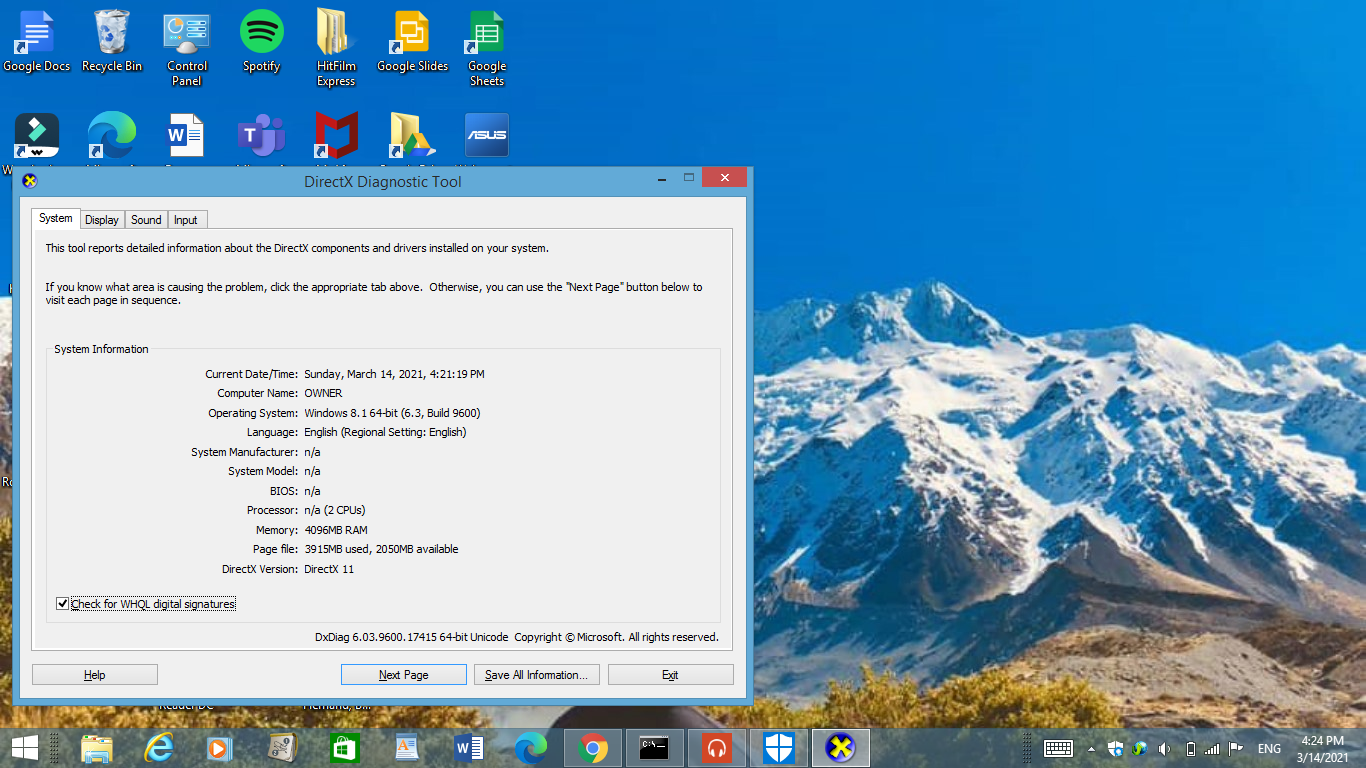Open Windows Defender from the taskbar
This screenshot has width=1366, height=768.
coord(779,747)
